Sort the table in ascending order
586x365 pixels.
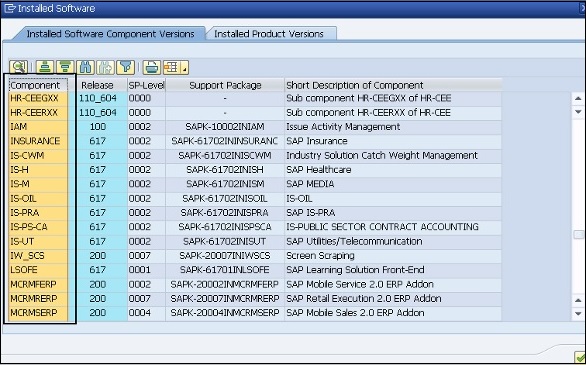pos(45,67)
